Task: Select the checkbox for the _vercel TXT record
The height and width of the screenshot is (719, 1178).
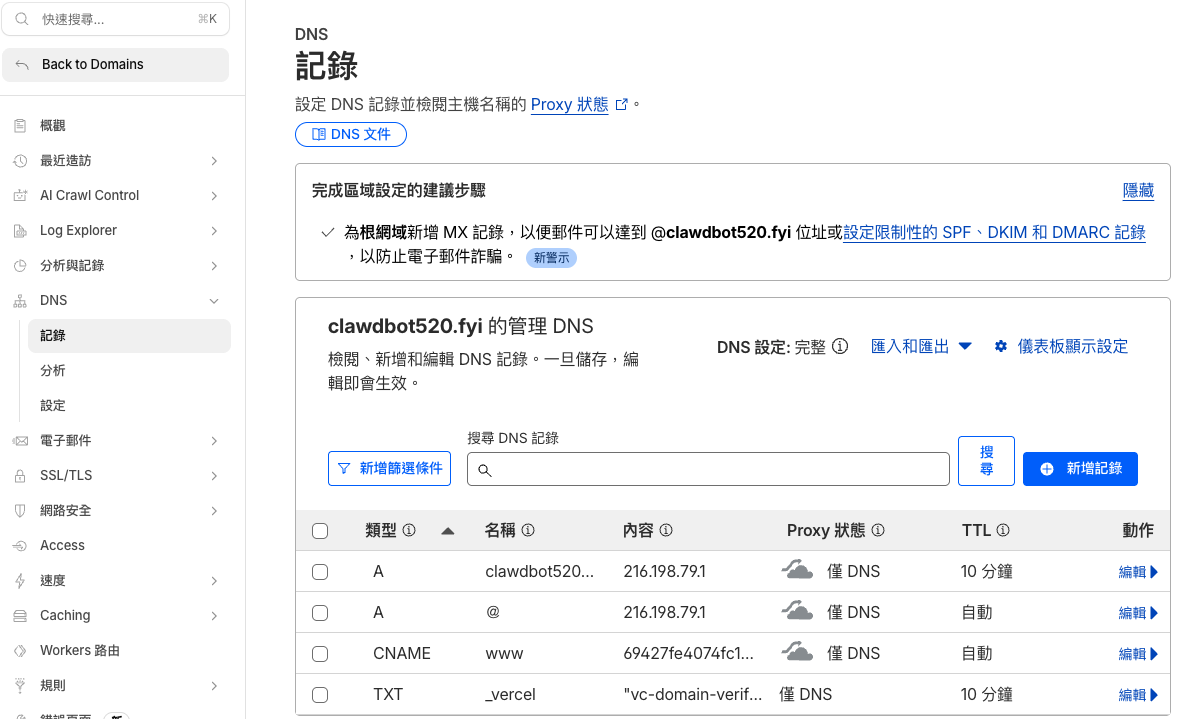Action: [x=320, y=695]
